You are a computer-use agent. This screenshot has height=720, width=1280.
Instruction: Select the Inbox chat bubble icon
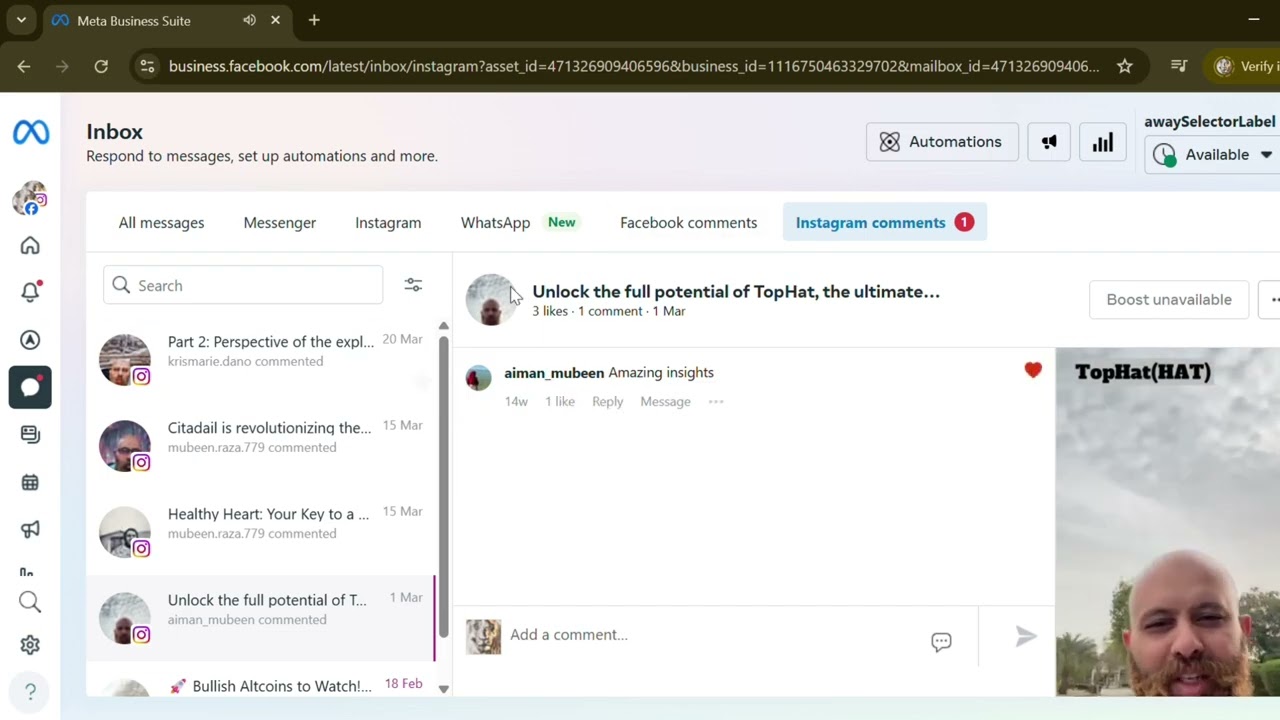point(30,387)
